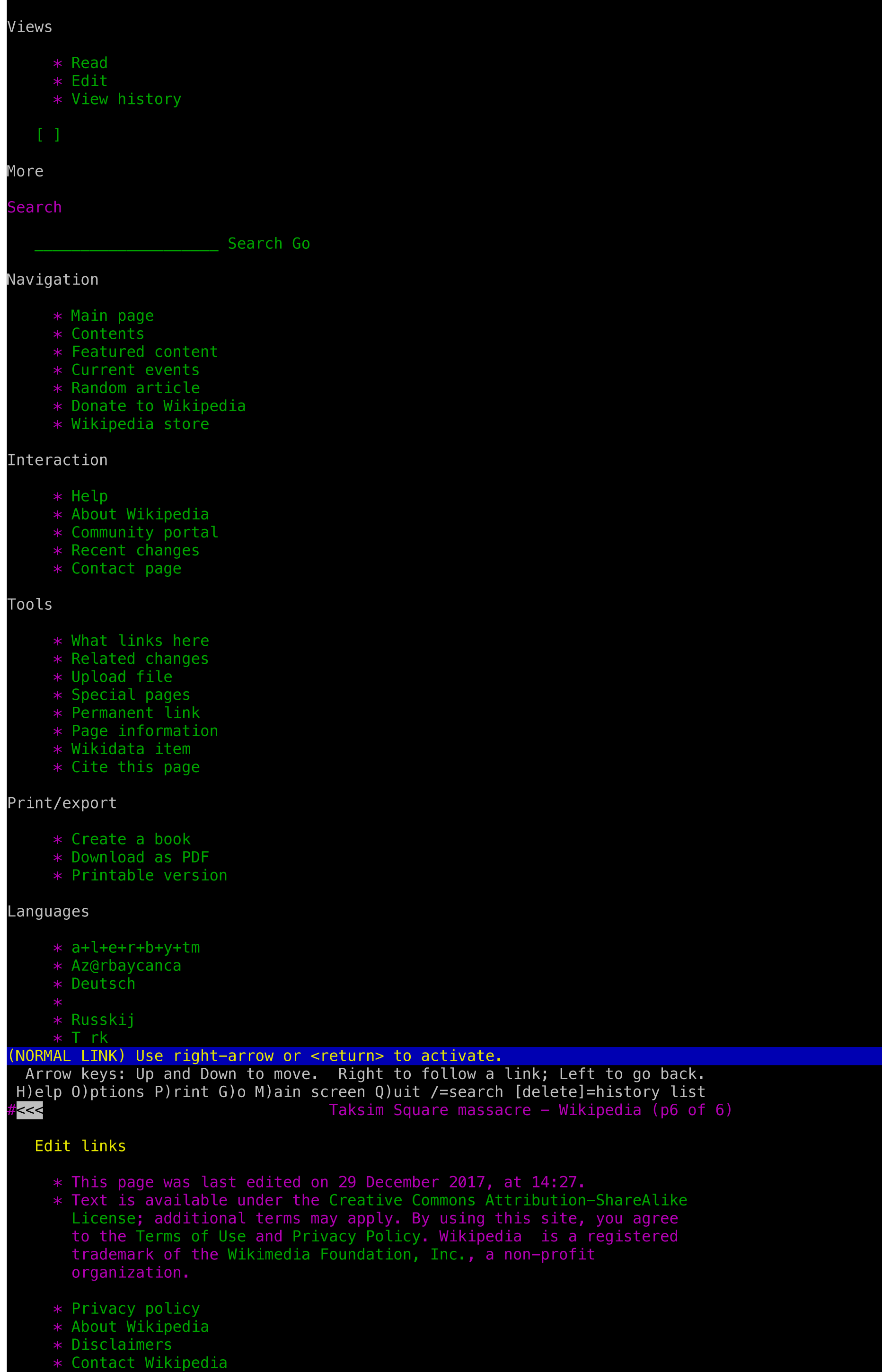Screen dimensions: 882x1372
Task: Open About Wikipedia in the footer
Action: [x=140, y=1326]
